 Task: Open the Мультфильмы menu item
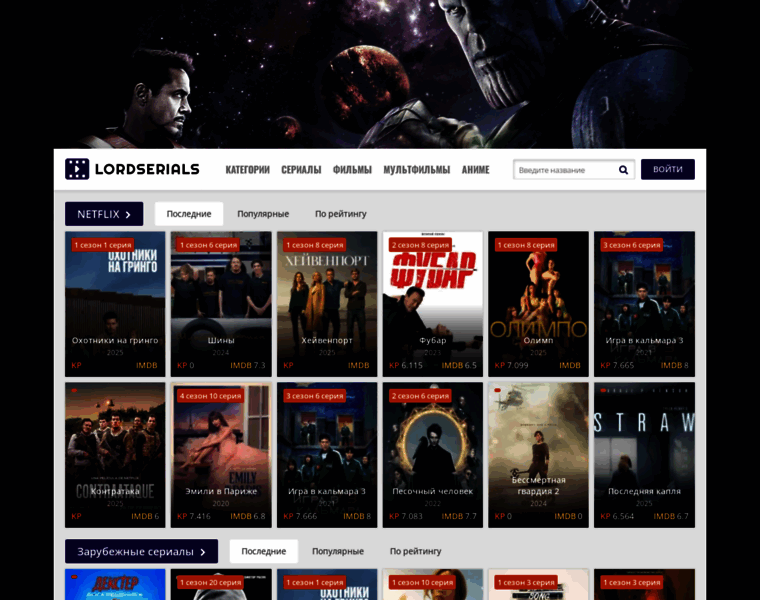(416, 170)
